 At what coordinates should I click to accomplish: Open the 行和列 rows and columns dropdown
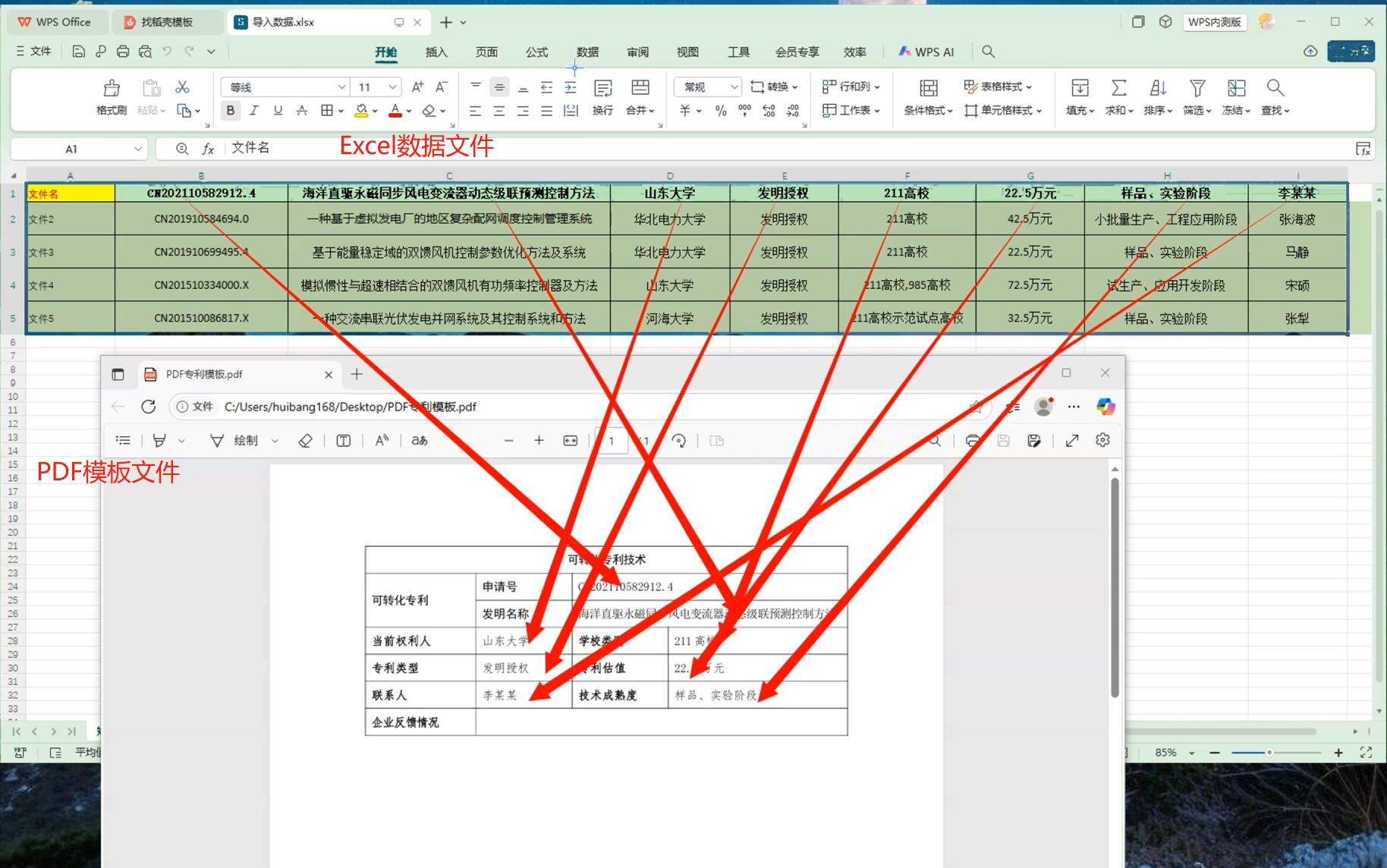[x=851, y=87]
